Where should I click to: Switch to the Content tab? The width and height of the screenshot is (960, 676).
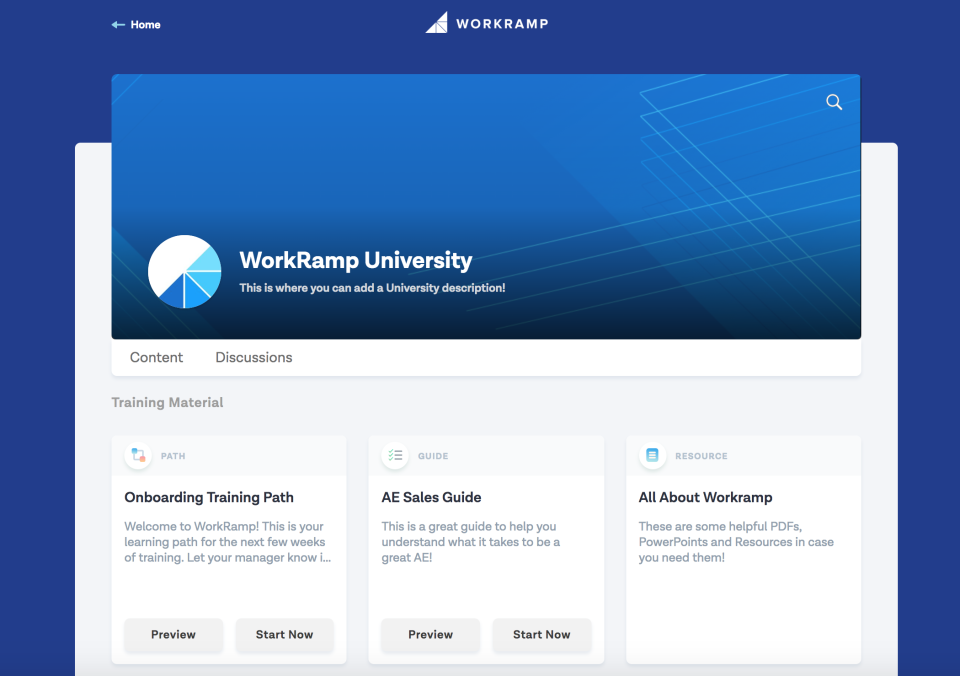coord(156,358)
